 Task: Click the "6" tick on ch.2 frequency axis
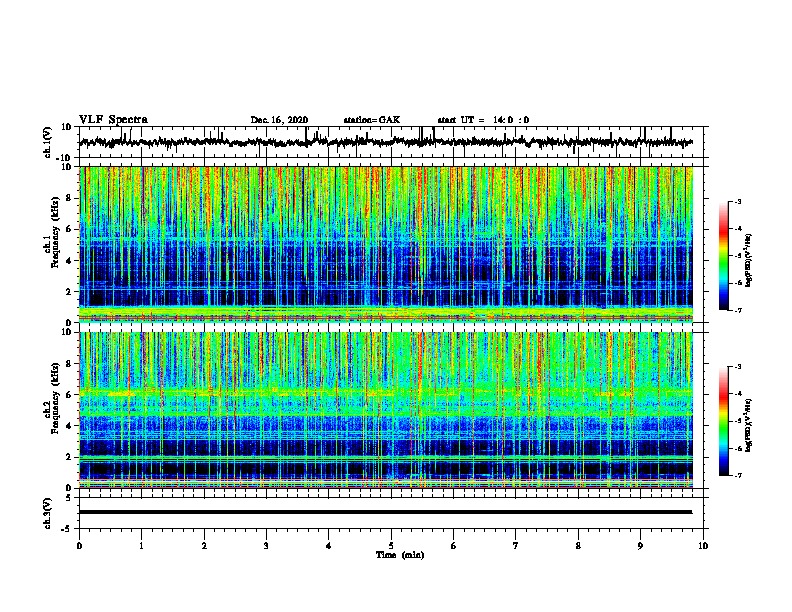click(x=70, y=395)
